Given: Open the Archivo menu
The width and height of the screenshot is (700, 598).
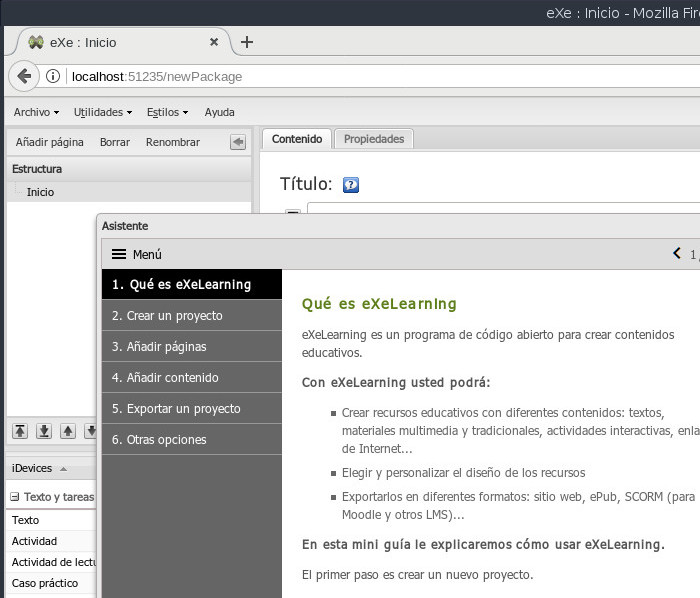Looking at the screenshot, I should click(36, 112).
